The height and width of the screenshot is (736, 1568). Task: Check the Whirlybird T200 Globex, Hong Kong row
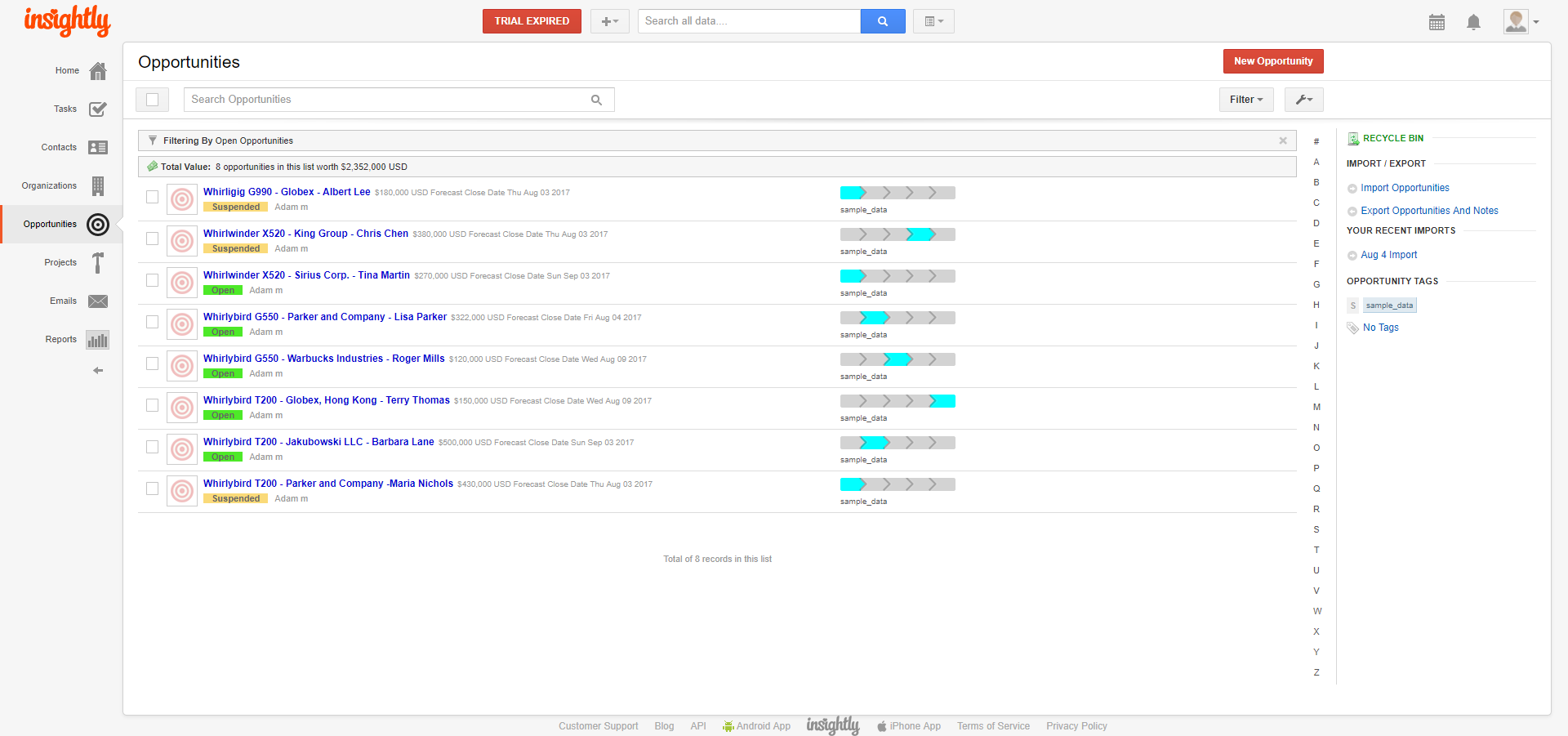click(x=152, y=405)
